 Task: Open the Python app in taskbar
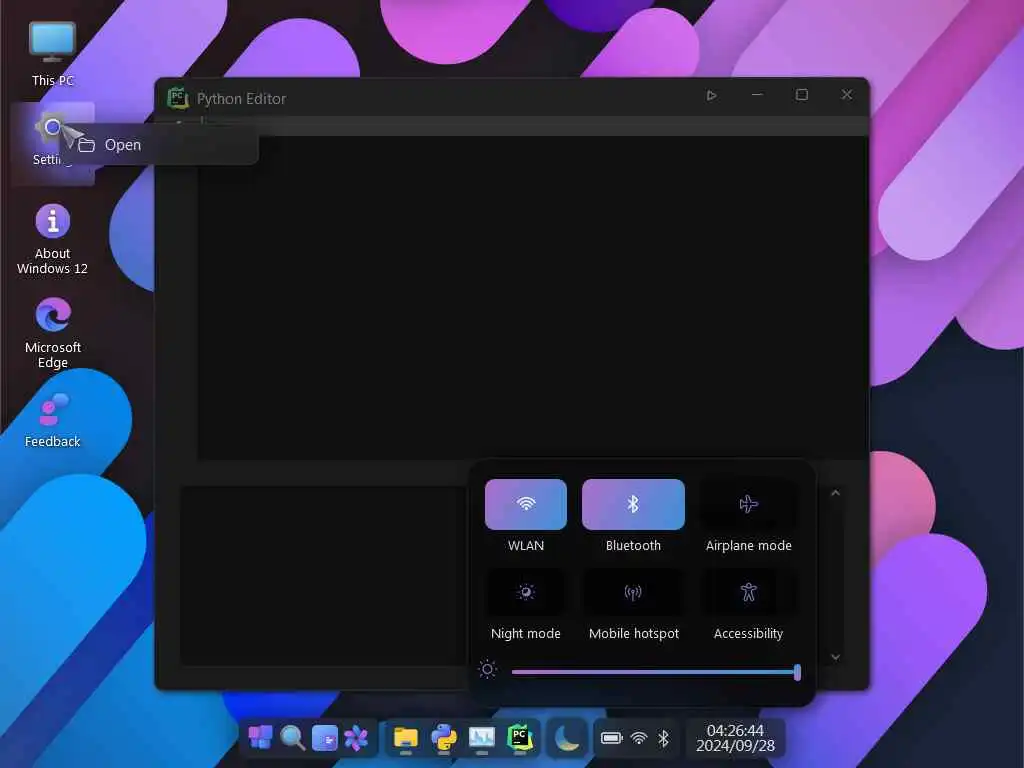pos(443,738)
